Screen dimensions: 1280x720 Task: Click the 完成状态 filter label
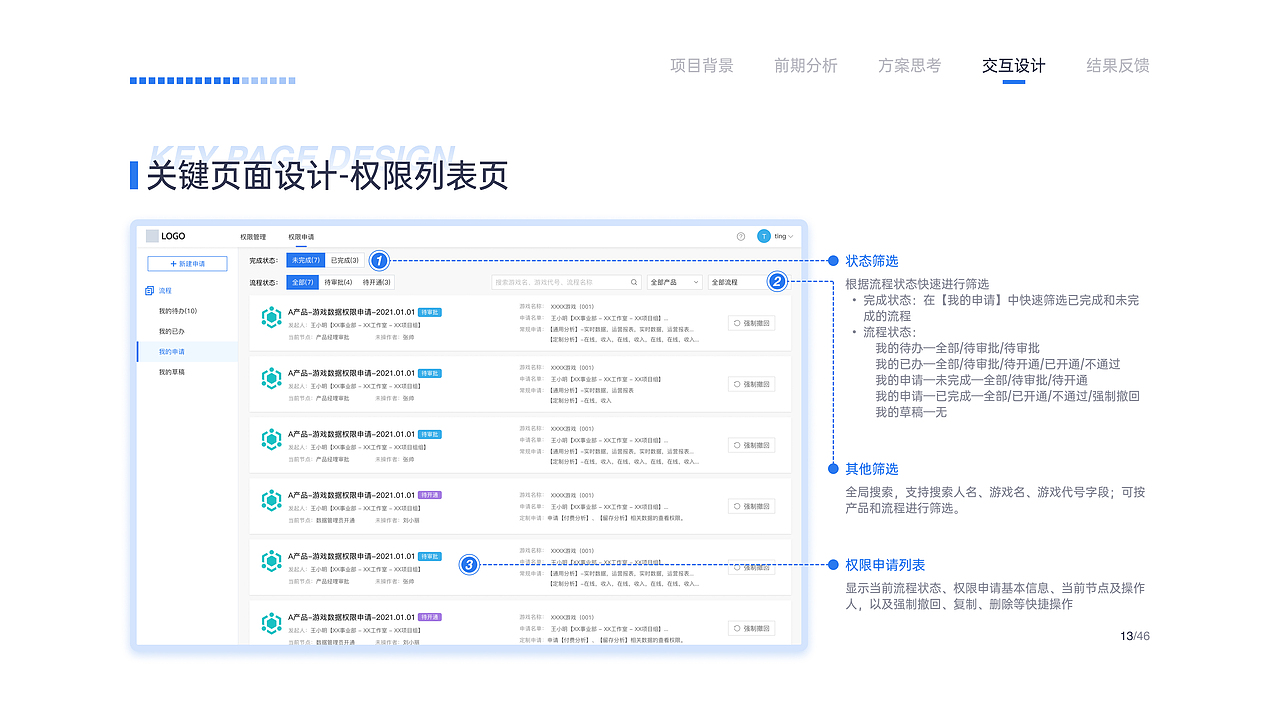[x=264, y=260]
